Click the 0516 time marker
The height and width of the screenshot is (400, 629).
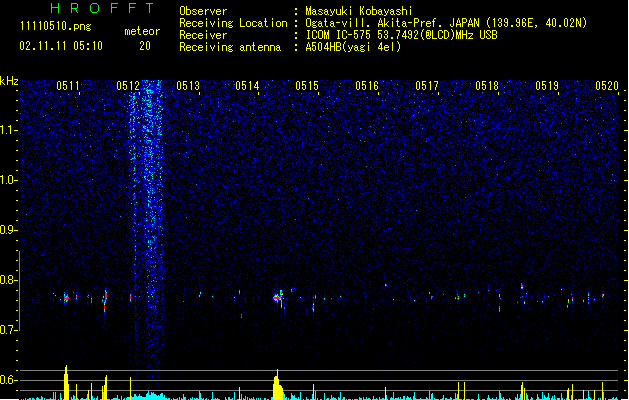367,86
